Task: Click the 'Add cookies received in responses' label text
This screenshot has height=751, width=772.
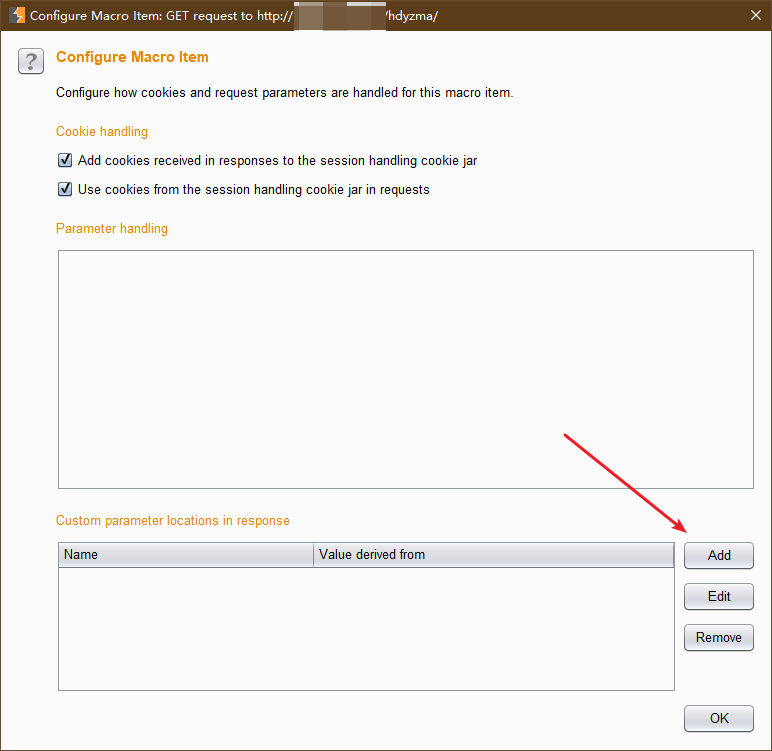Action: [x=277, y=160]
